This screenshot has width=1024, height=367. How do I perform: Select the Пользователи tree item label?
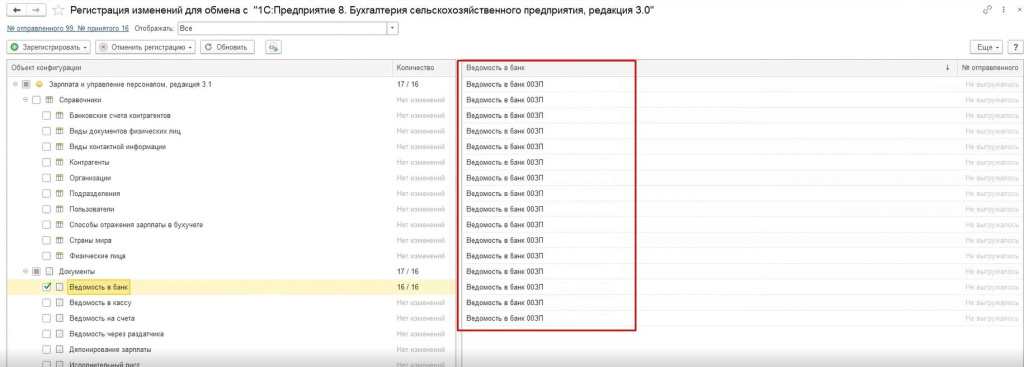pyautogui.click(x=91, y=209)
